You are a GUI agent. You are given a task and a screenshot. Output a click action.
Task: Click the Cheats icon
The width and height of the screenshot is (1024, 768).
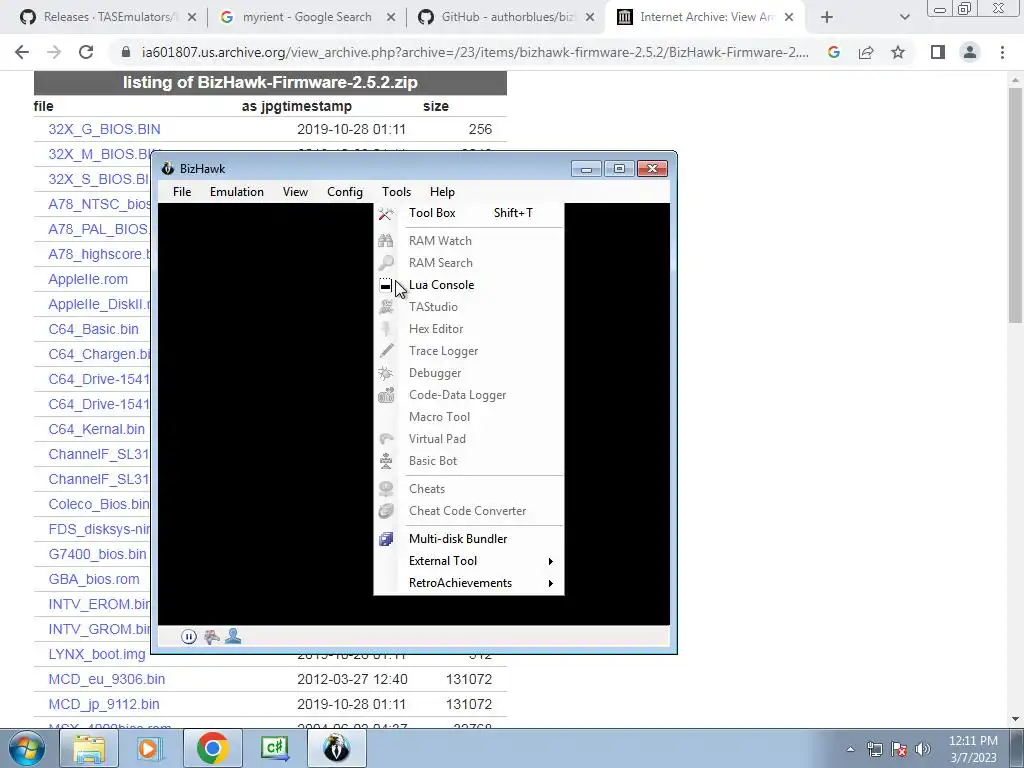pos(385,489)
